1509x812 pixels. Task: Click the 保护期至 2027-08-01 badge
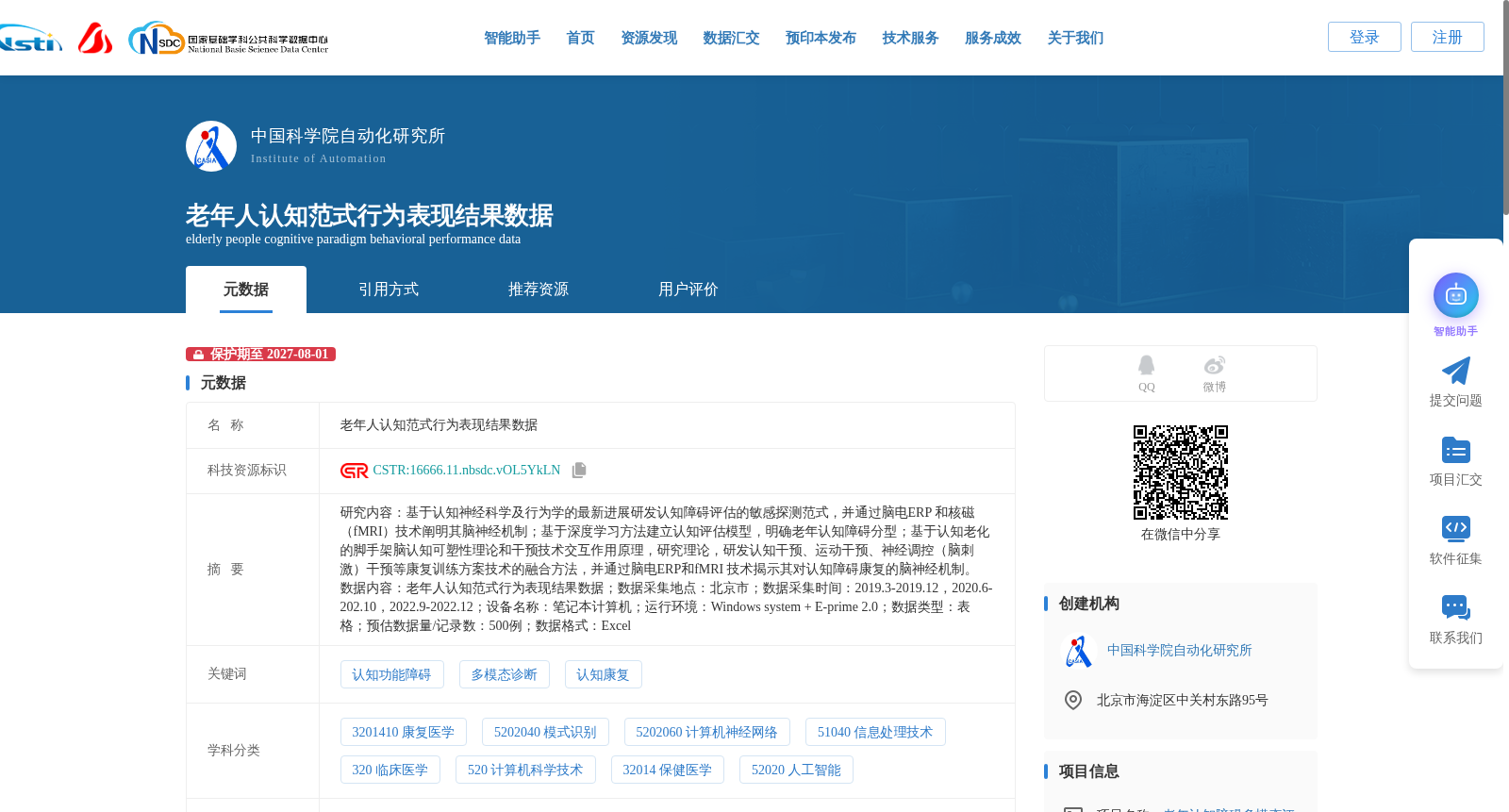click(x=261, y=355)
